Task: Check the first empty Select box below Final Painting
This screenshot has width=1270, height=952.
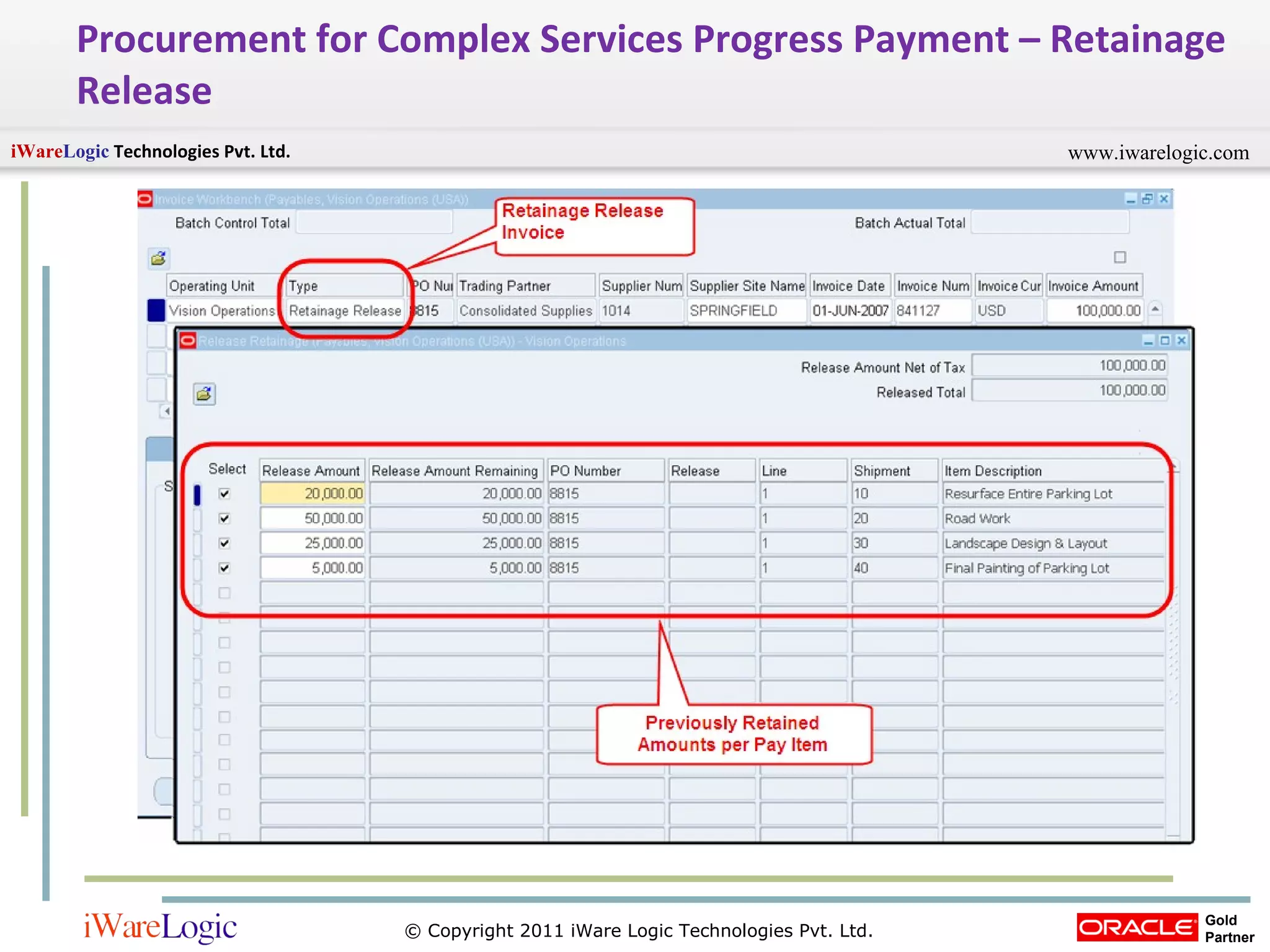Action: coord(224,593)
